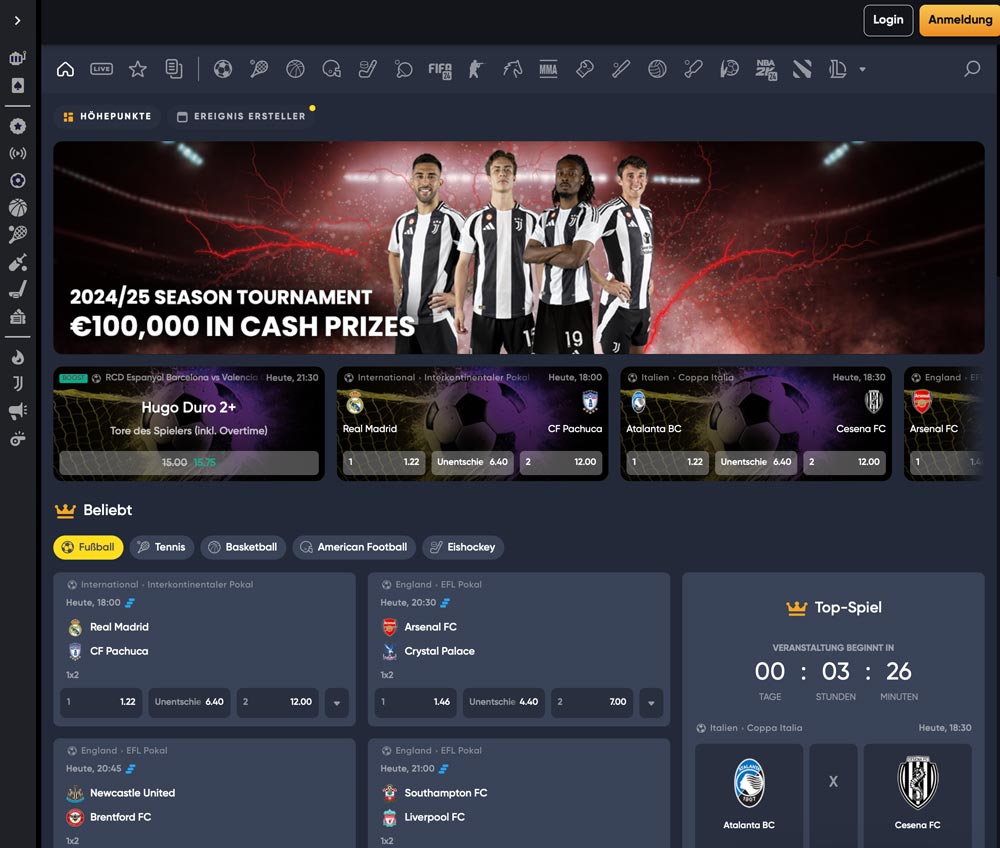Pick Unentschieden 6.40 in featured Real Madrid card
Screen dimensions: 1000x848
[473, 462]
